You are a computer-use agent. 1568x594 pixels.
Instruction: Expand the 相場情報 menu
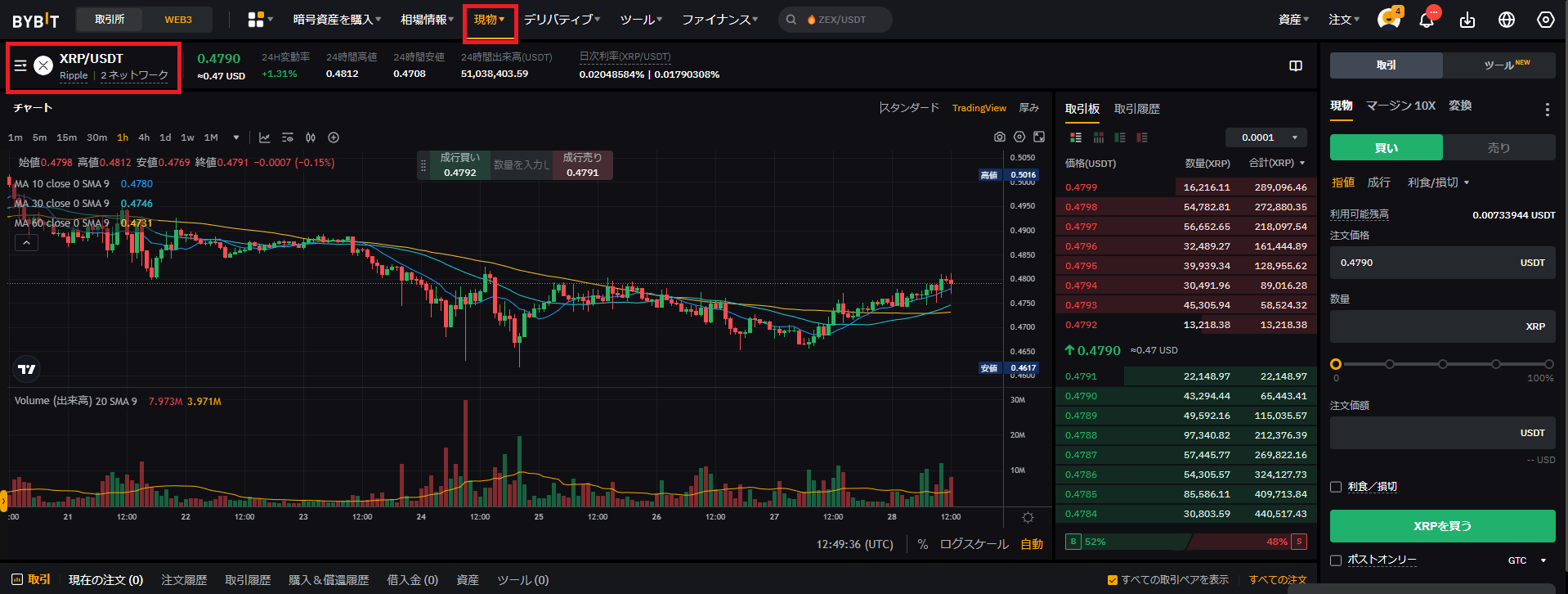(427, 20)
